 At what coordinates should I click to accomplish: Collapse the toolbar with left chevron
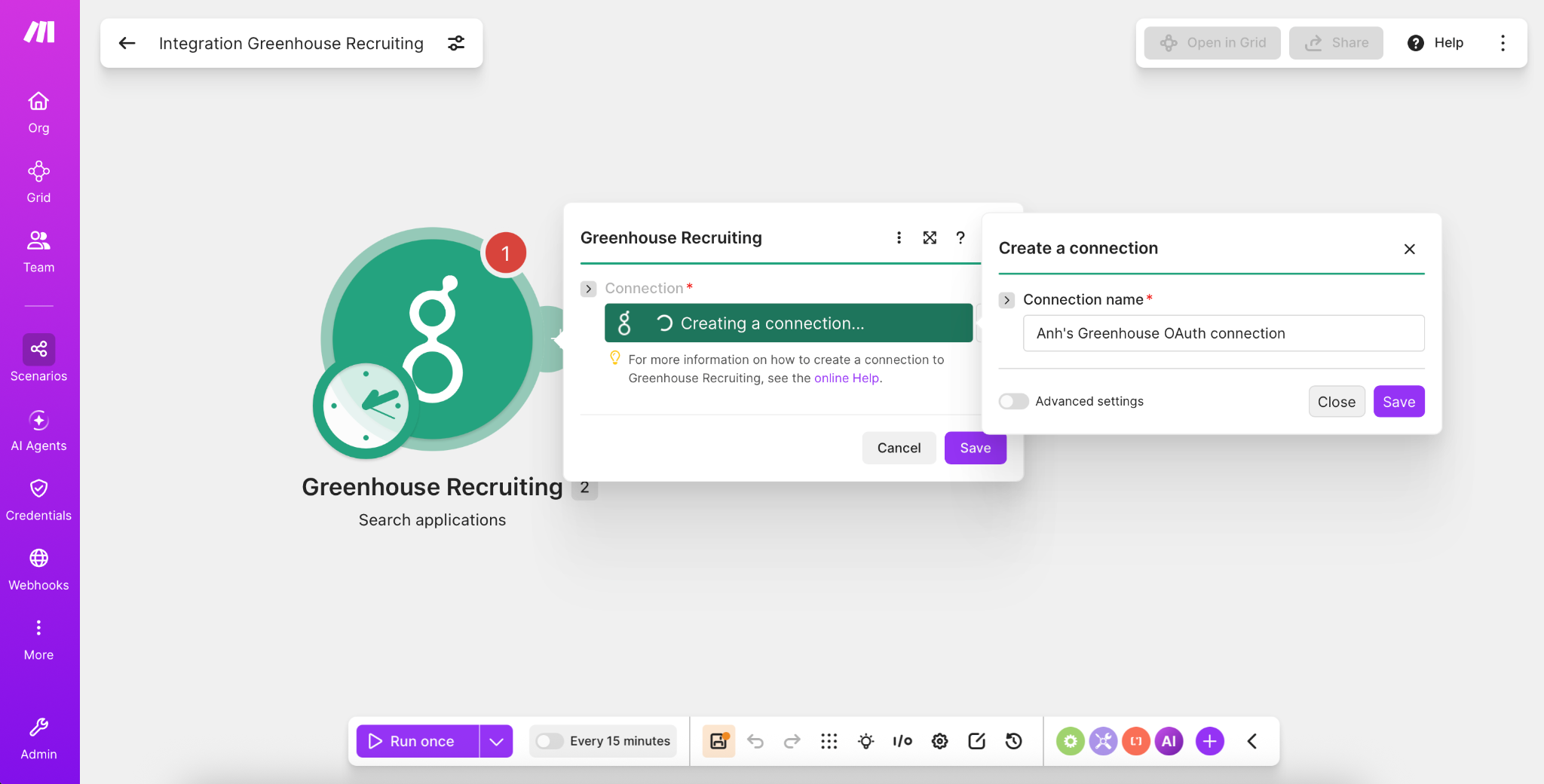click(x=1252, y=741)
